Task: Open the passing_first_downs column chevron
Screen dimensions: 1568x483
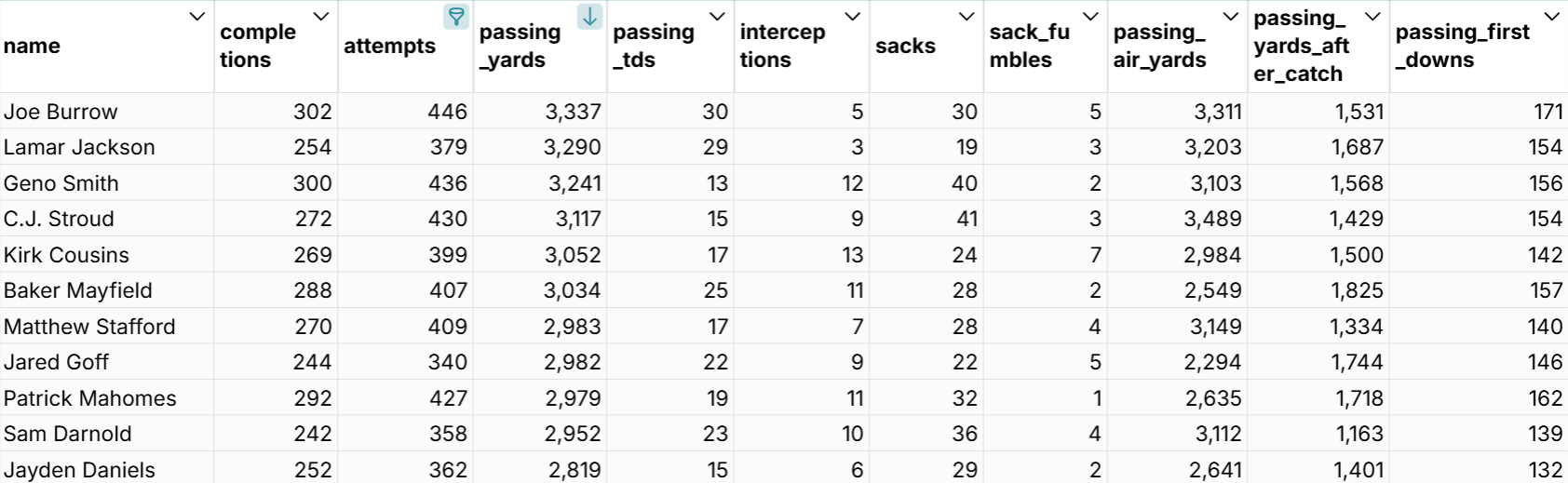Action: click(x=1551, y=17)
